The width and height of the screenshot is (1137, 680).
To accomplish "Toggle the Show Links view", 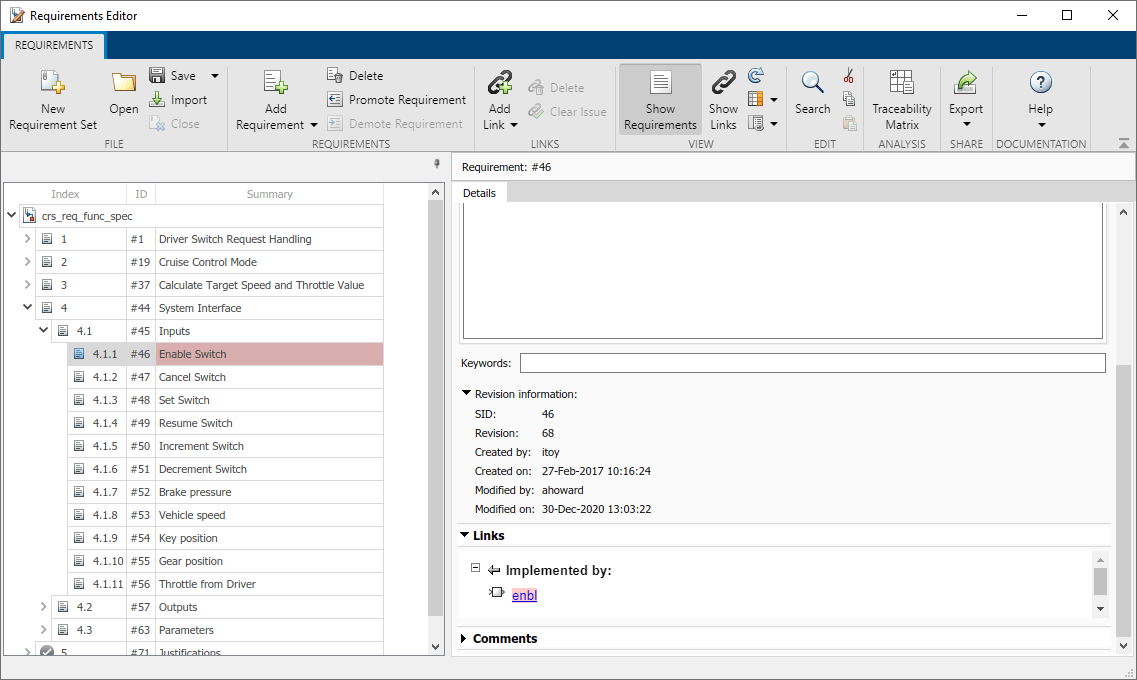I will point(723,99).
